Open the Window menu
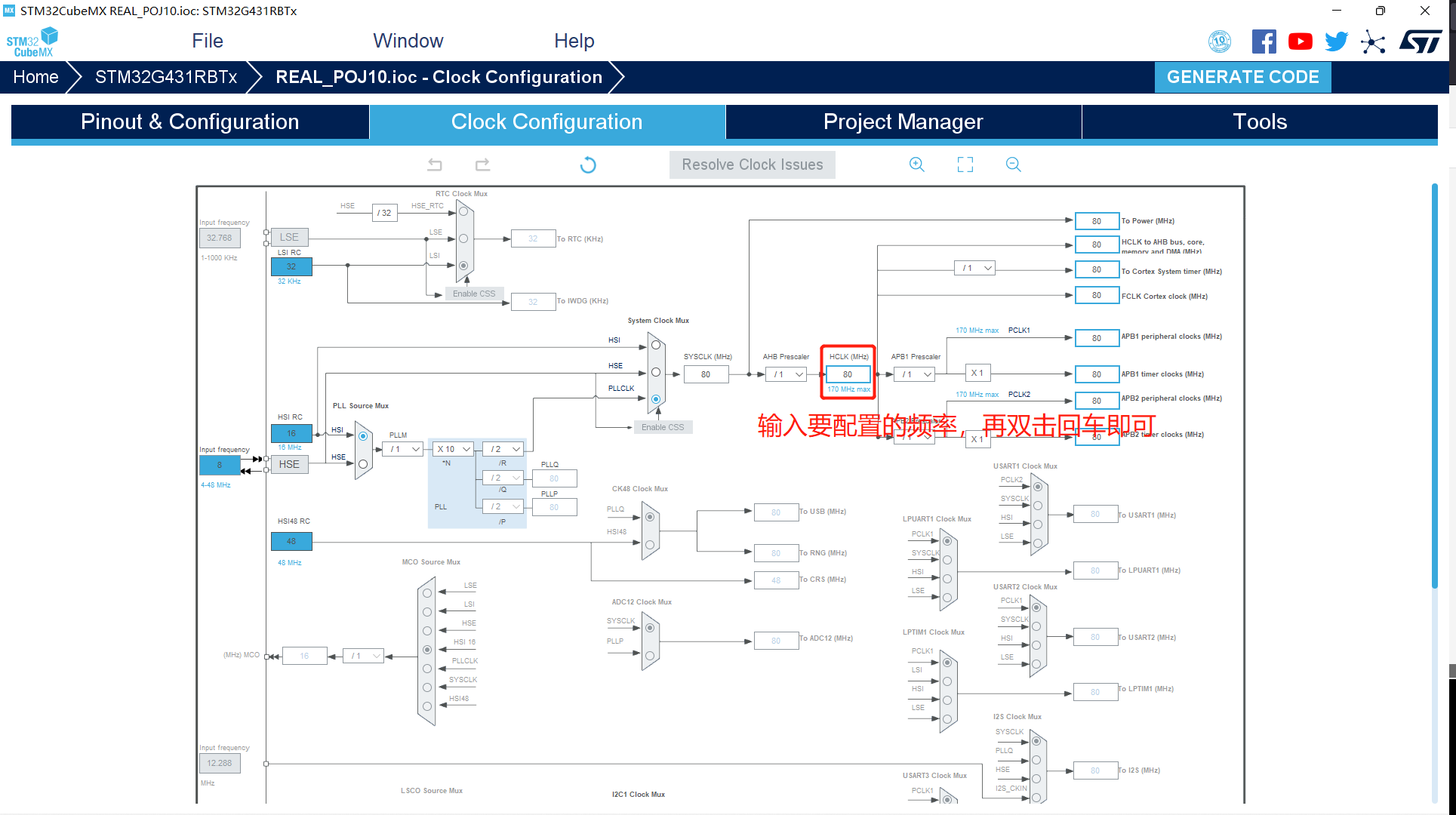The image size is (1456, 815). 408,41
